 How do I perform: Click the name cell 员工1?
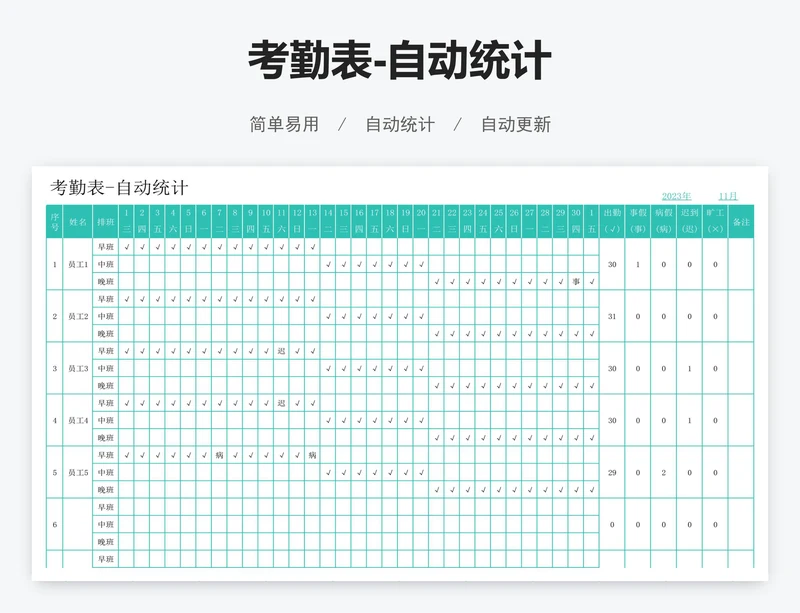78,264
